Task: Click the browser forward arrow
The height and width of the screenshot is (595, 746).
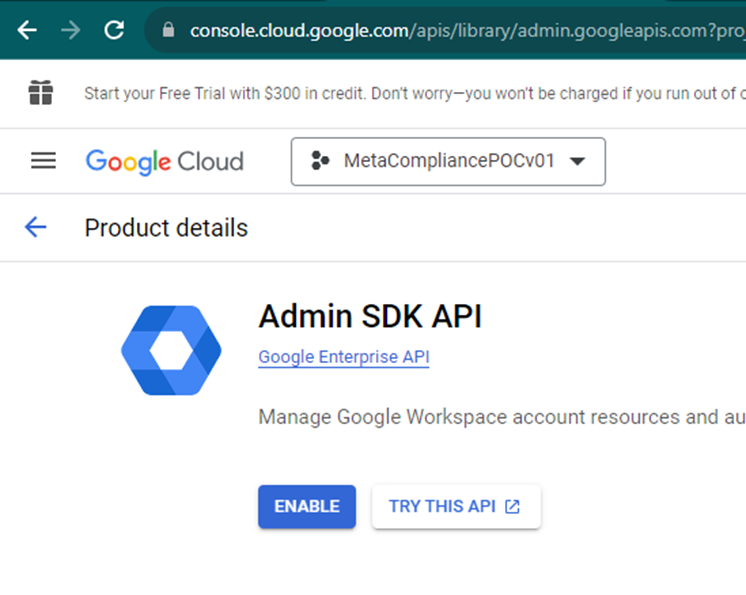Action: (71, 30)
